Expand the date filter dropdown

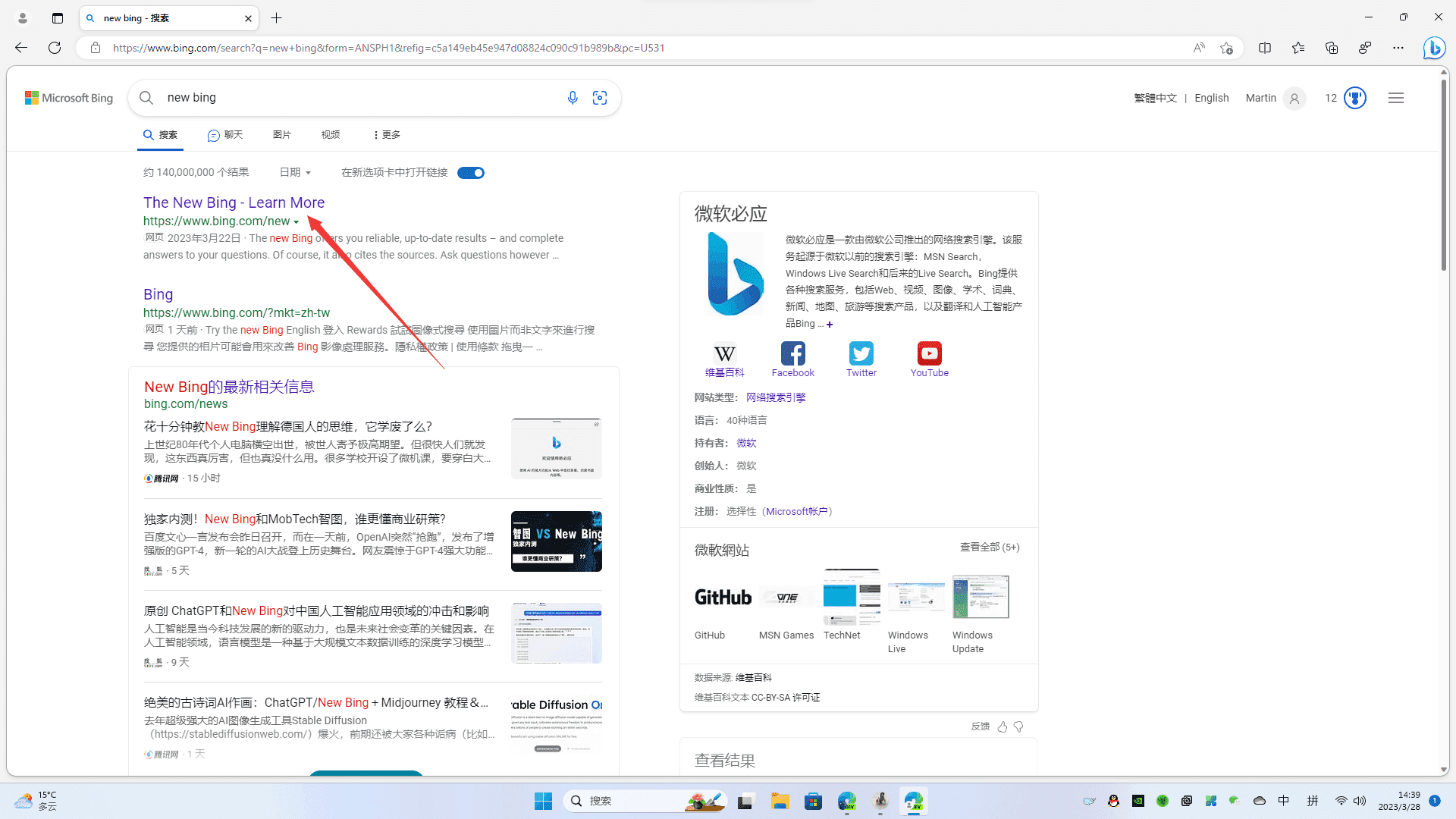pyautogui.click(x=295, y=173)
